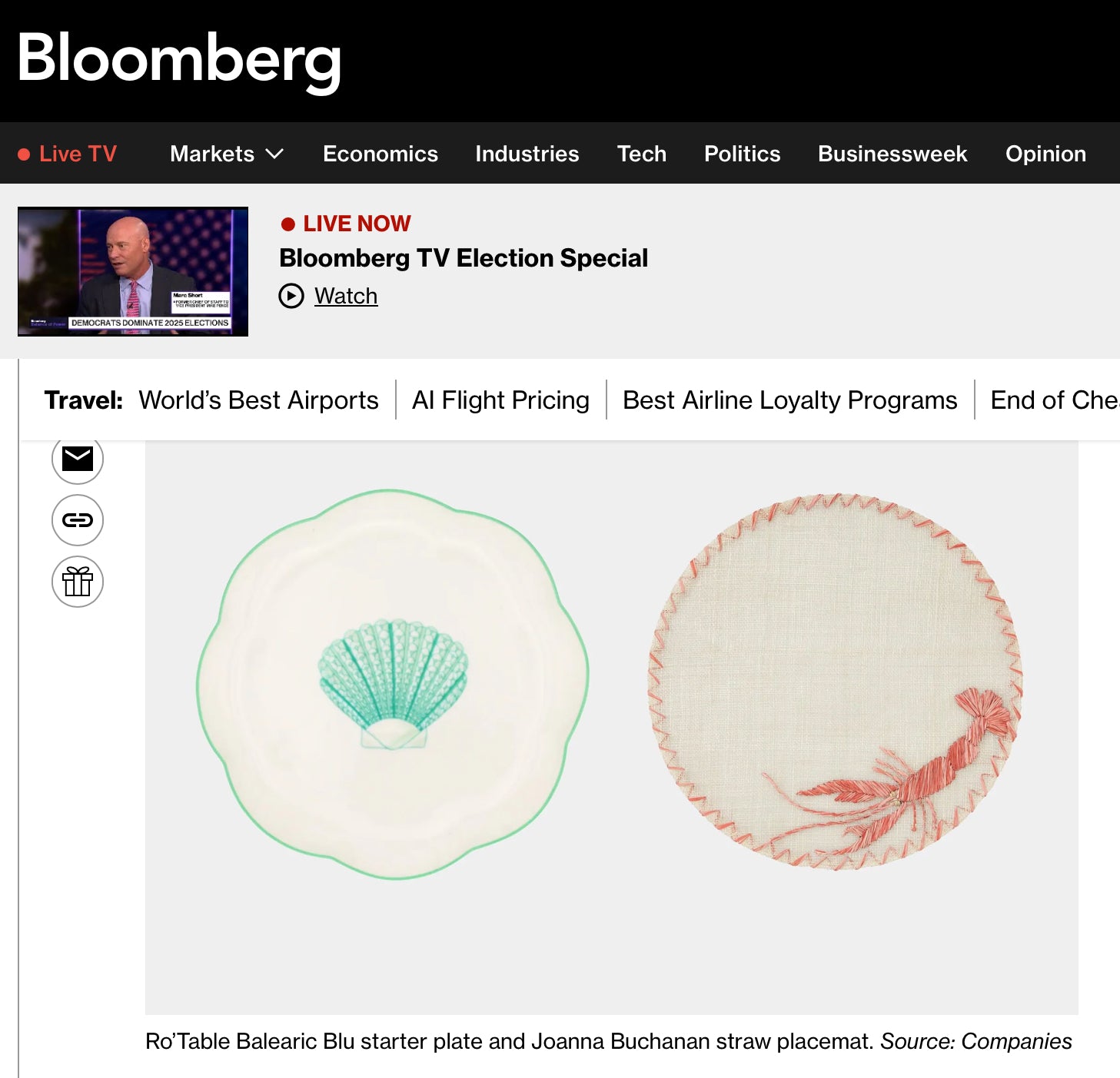Open the Economics menu item
The image size is (1120, 1078).
381,154
